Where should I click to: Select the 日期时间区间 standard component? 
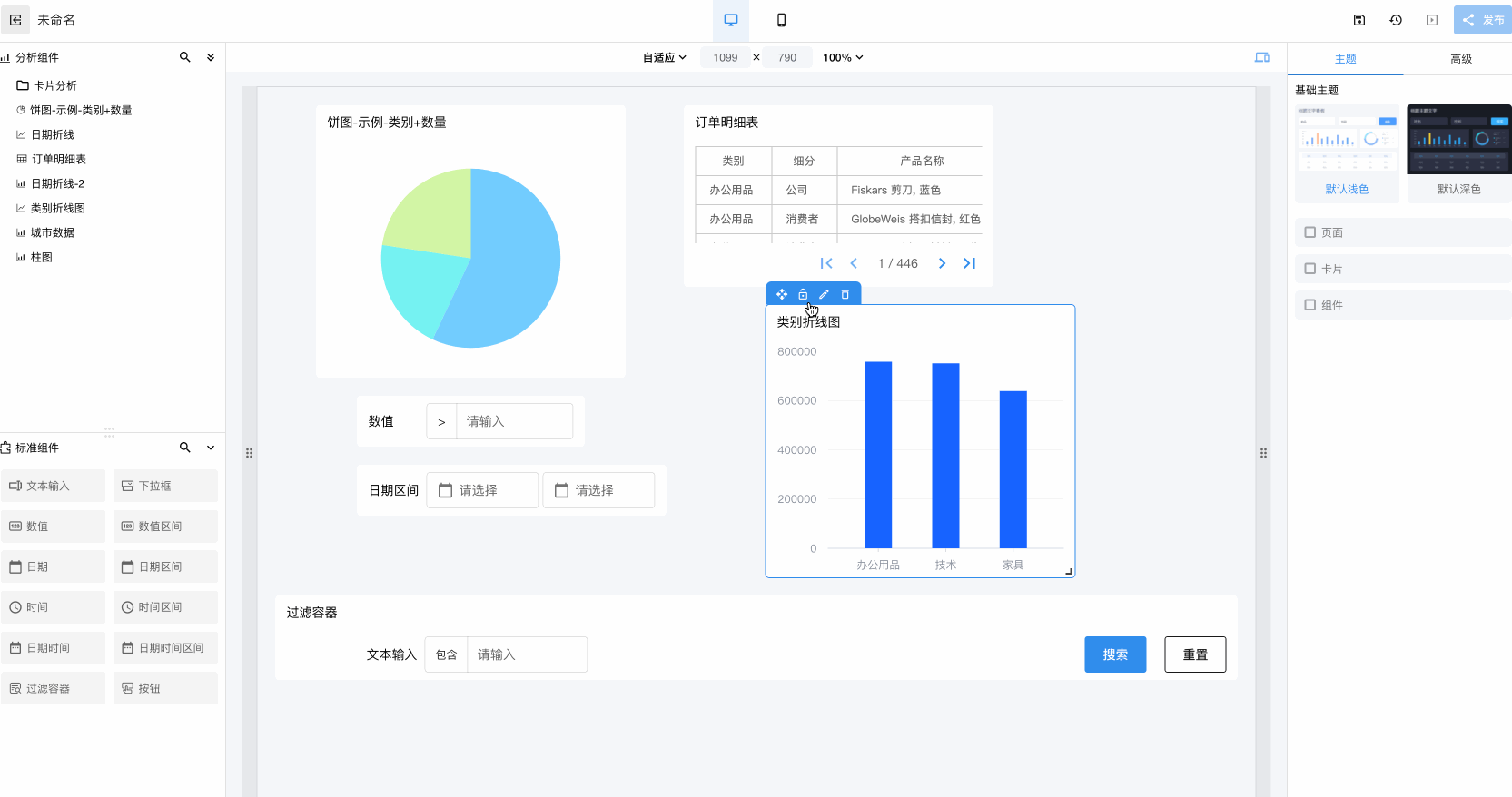[165, 648]
